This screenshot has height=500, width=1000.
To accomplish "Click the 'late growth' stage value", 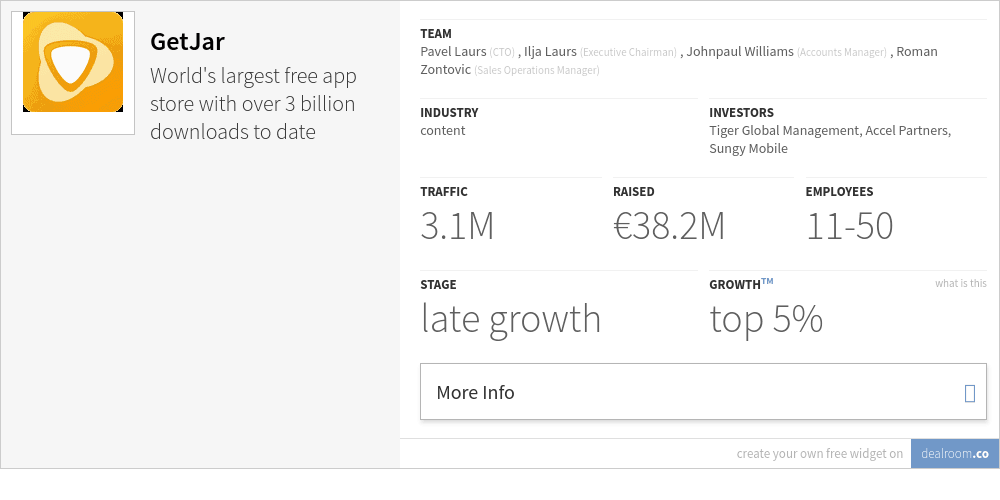I will point(510,319).
